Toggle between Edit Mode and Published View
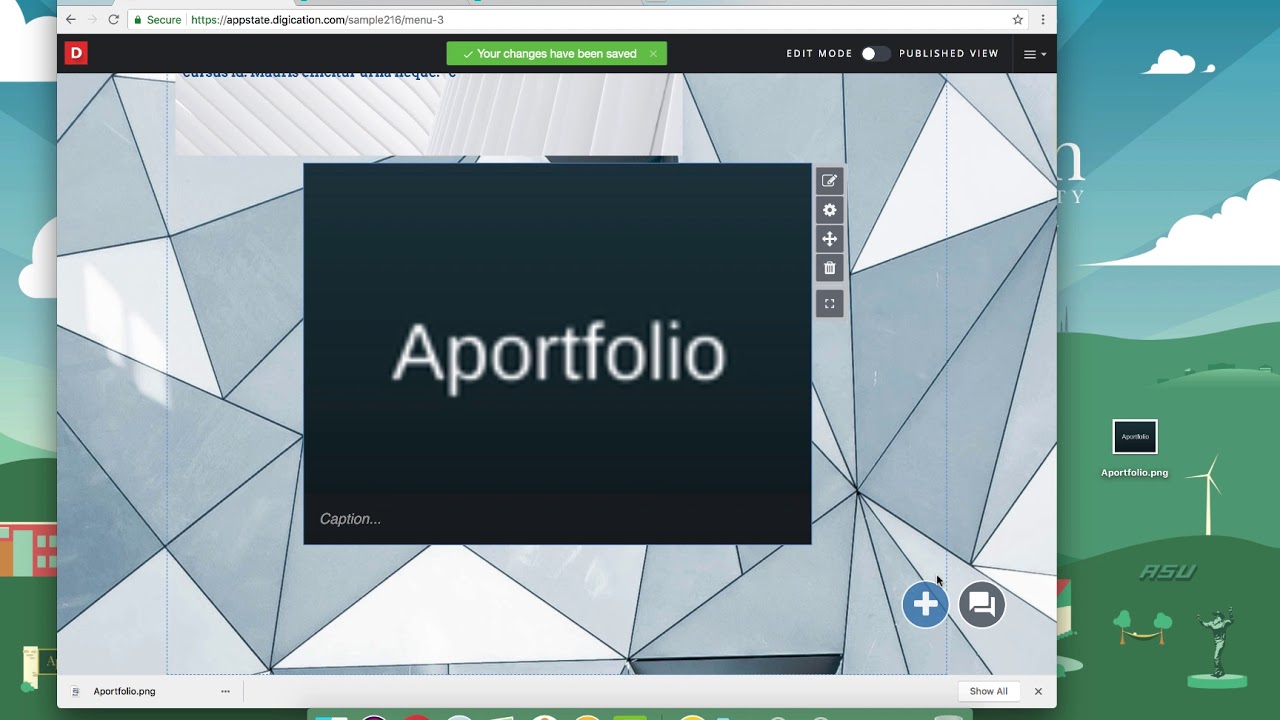Viewport: 1280px width, 720px height. click(x=875, y=54)
